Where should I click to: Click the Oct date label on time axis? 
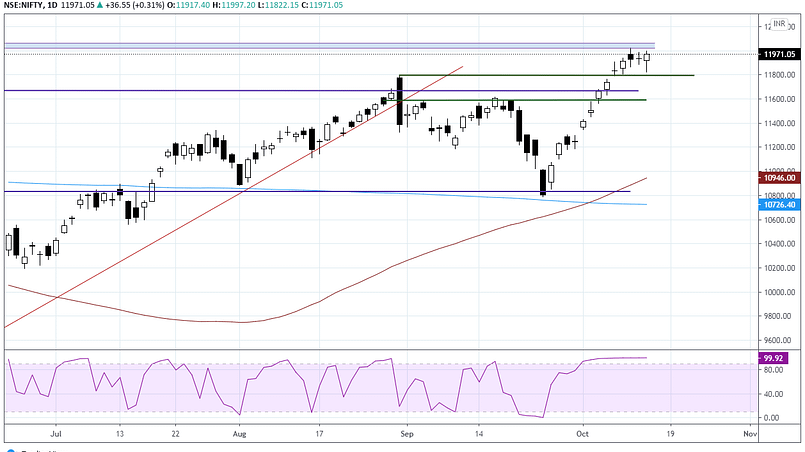click(582, 434)
